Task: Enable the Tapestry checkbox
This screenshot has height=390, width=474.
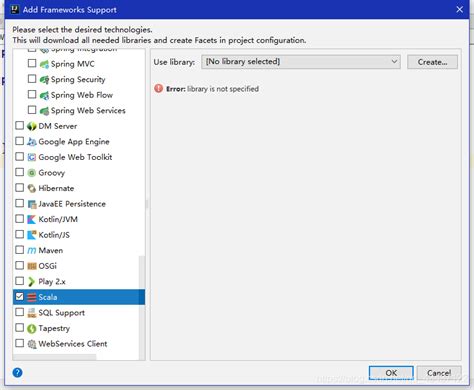Action: click(20, 327)
